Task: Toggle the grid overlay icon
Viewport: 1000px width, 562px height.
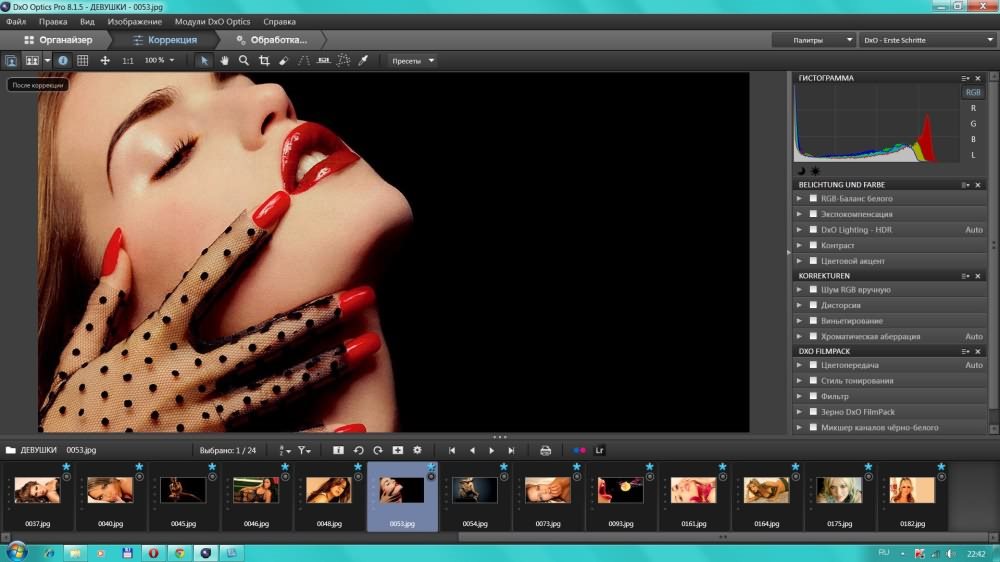Action: coord(83,61)
